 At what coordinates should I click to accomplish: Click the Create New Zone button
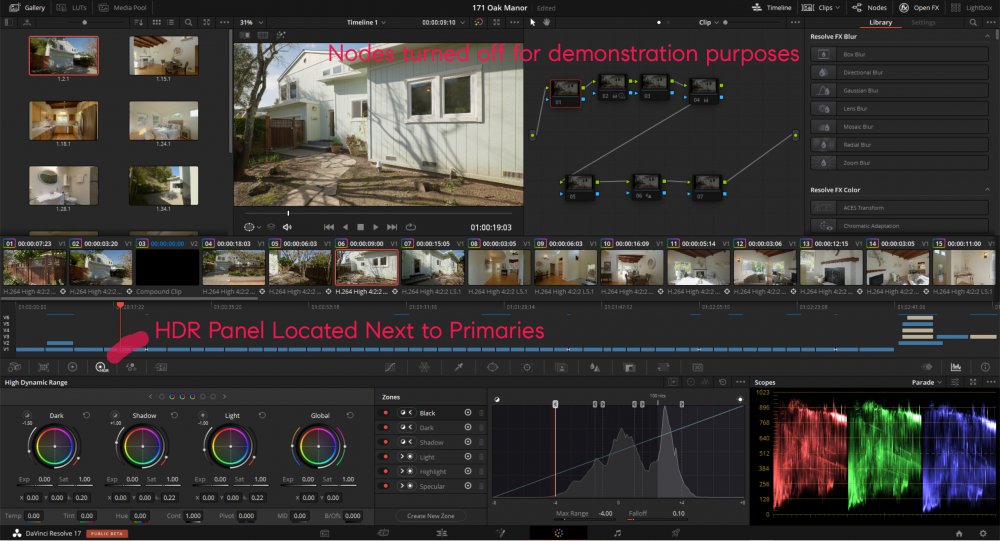pos(430,515)
